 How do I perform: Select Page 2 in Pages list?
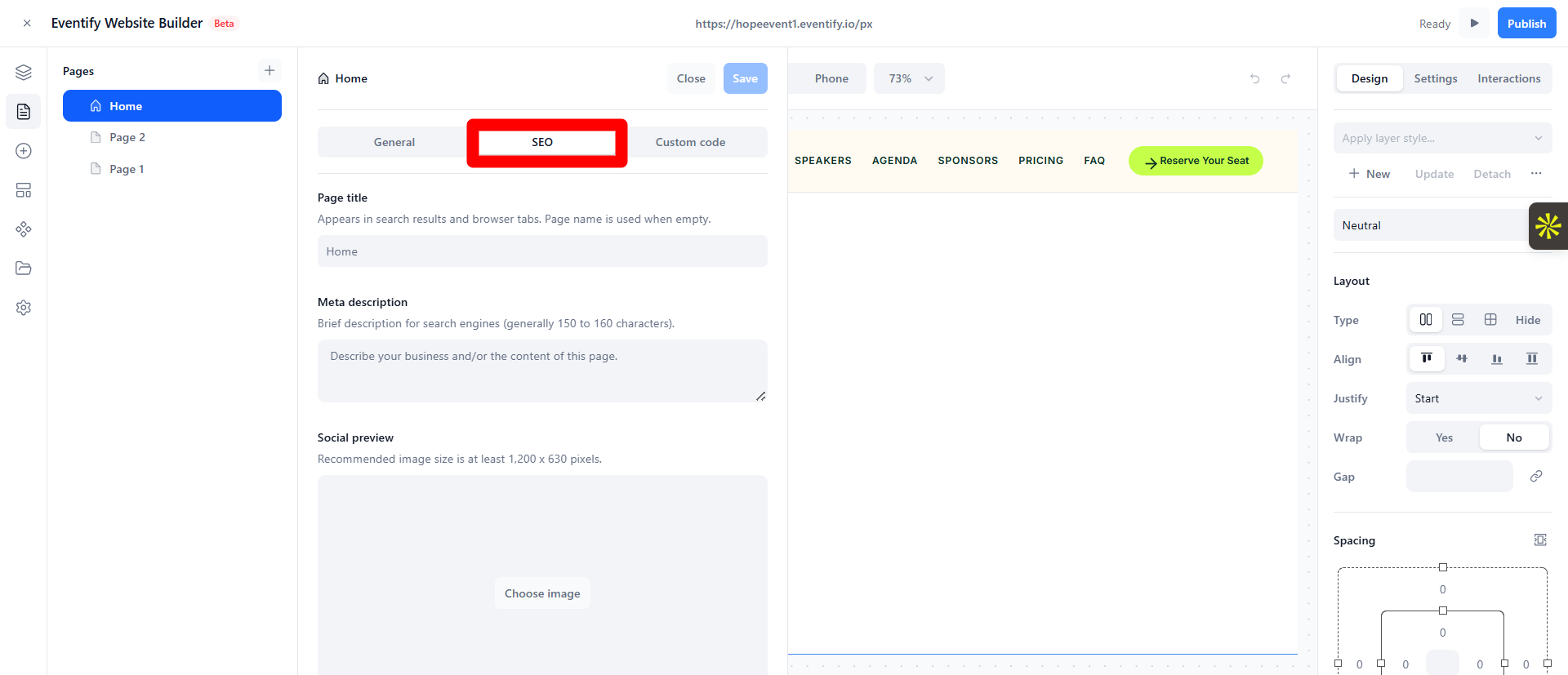click(172, 137)
